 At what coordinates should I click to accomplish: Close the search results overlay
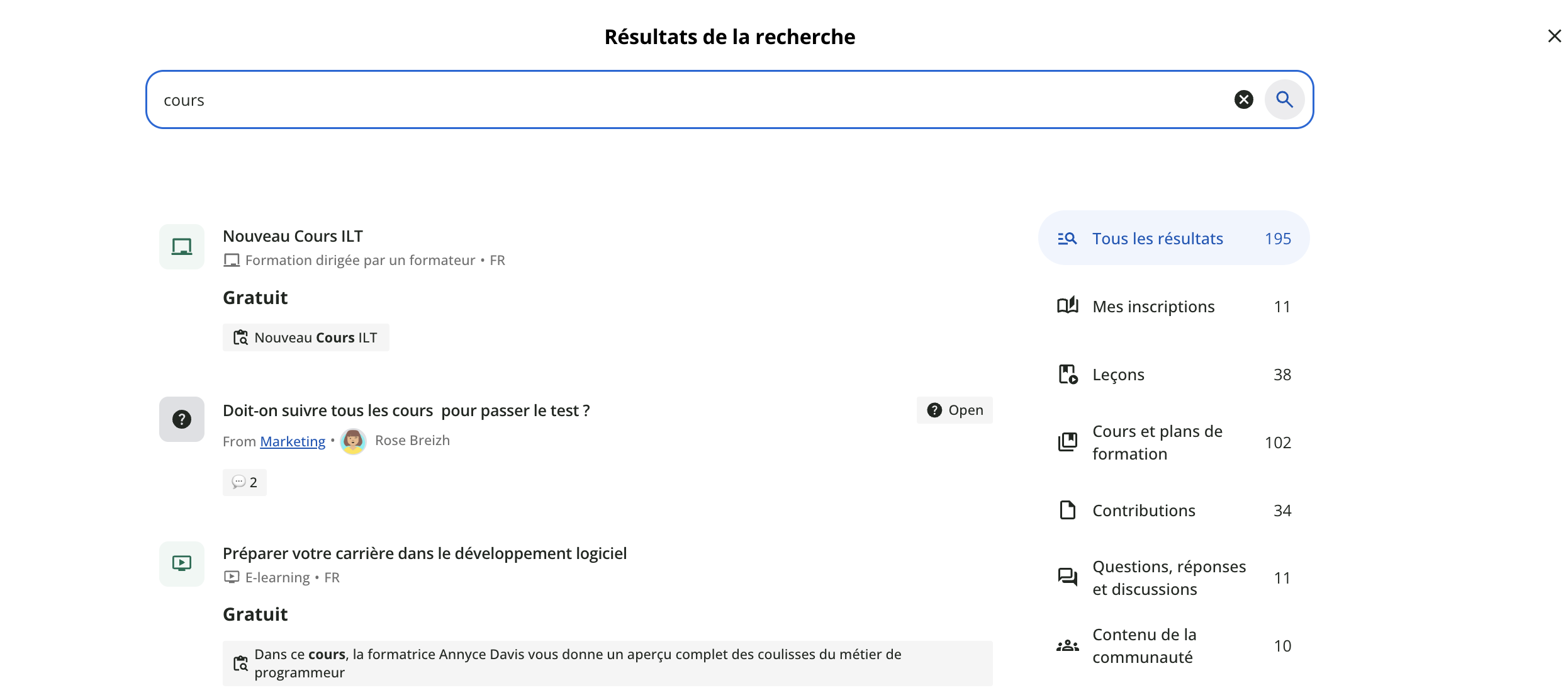coord(1554,37)
